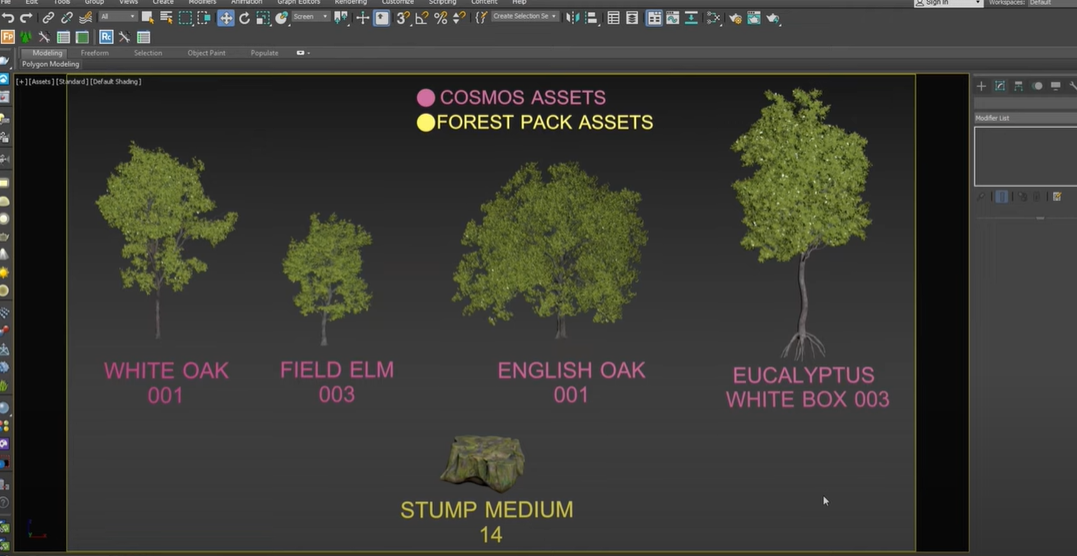Viewport: 1077px width, 556px height.
Task: Switch to the Freeform ribbon tab
Action: (95, 53)
